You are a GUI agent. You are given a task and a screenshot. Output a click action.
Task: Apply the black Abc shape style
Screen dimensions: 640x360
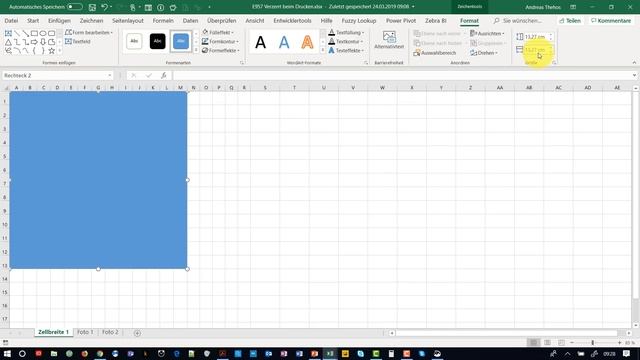click(x=158, y=41)
